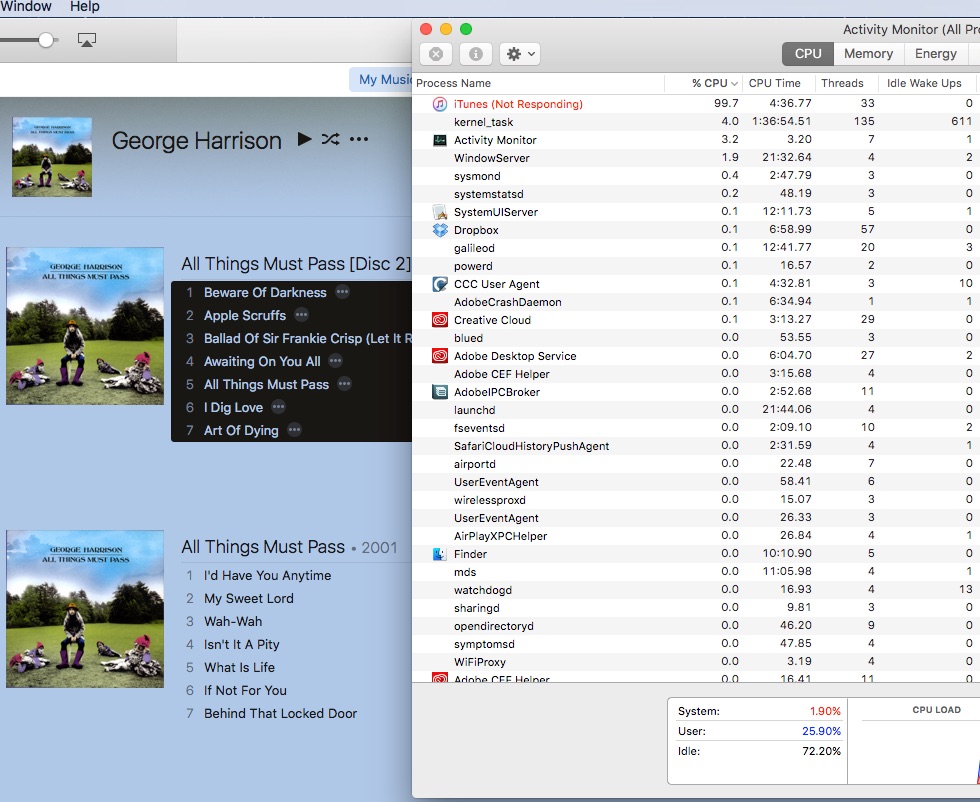This screenshot has height=802, width=980.
Task: Click the Adobe Desktop Service icon
Action: (440, 356)
